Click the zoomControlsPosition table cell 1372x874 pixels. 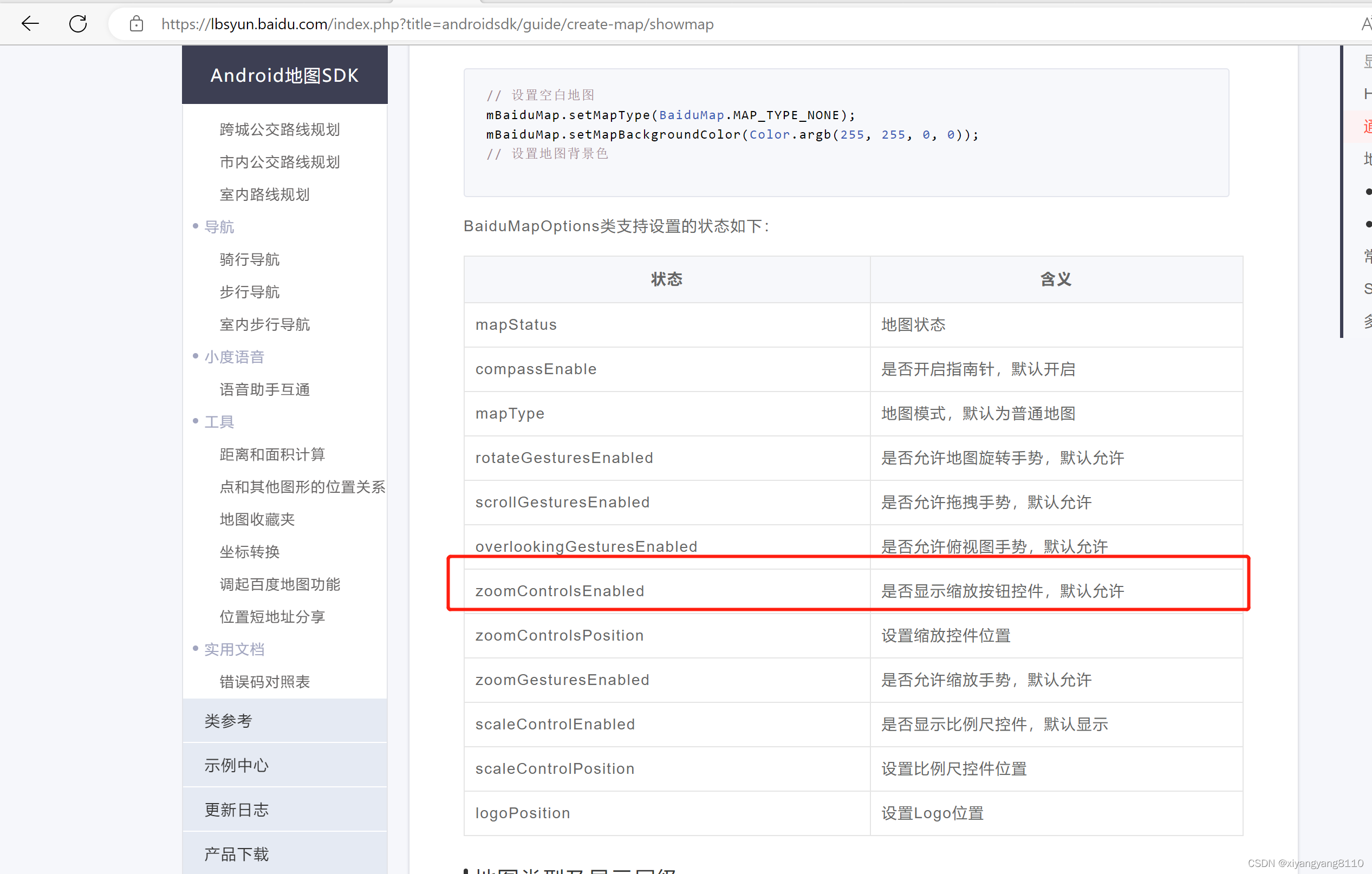667,635
